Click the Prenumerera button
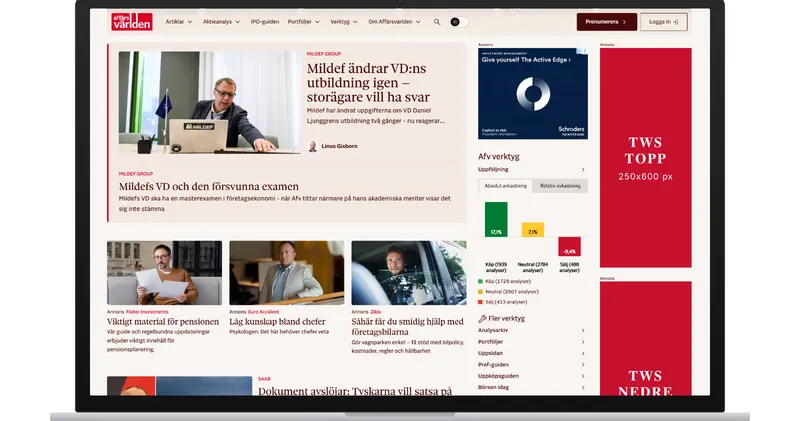Viewport: 800px width, 421px height. (607, 22)
